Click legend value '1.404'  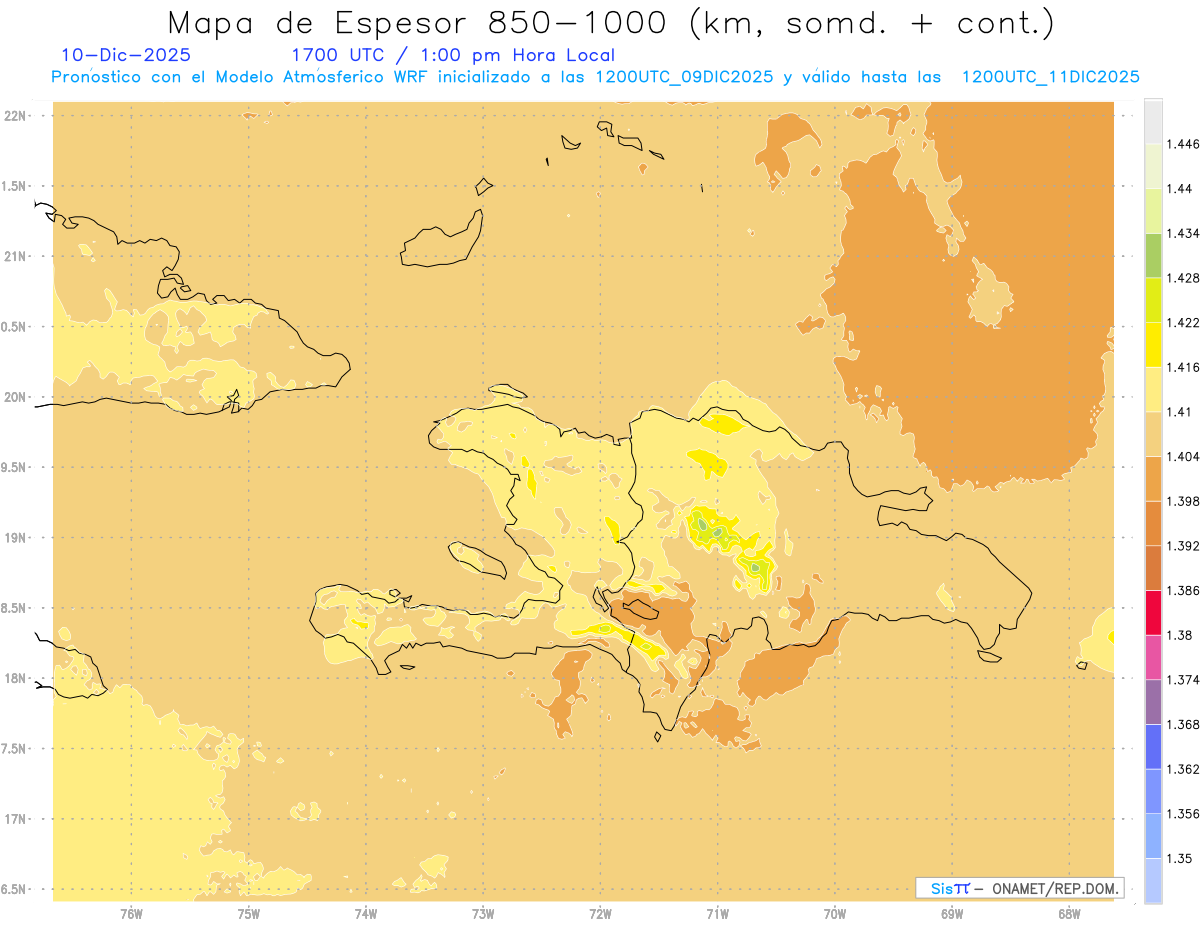tap(1184, 456)
